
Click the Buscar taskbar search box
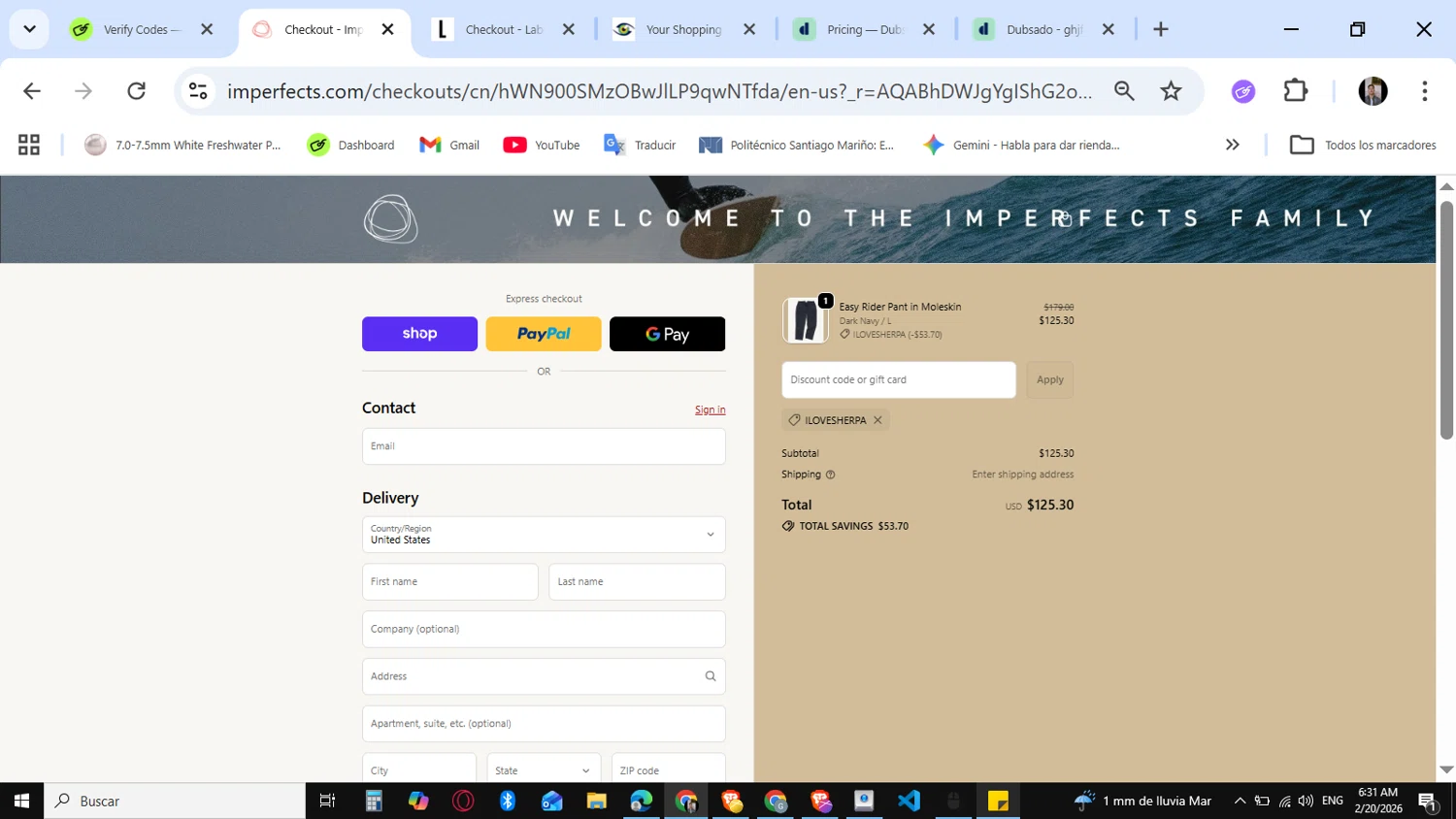point(175,801)
